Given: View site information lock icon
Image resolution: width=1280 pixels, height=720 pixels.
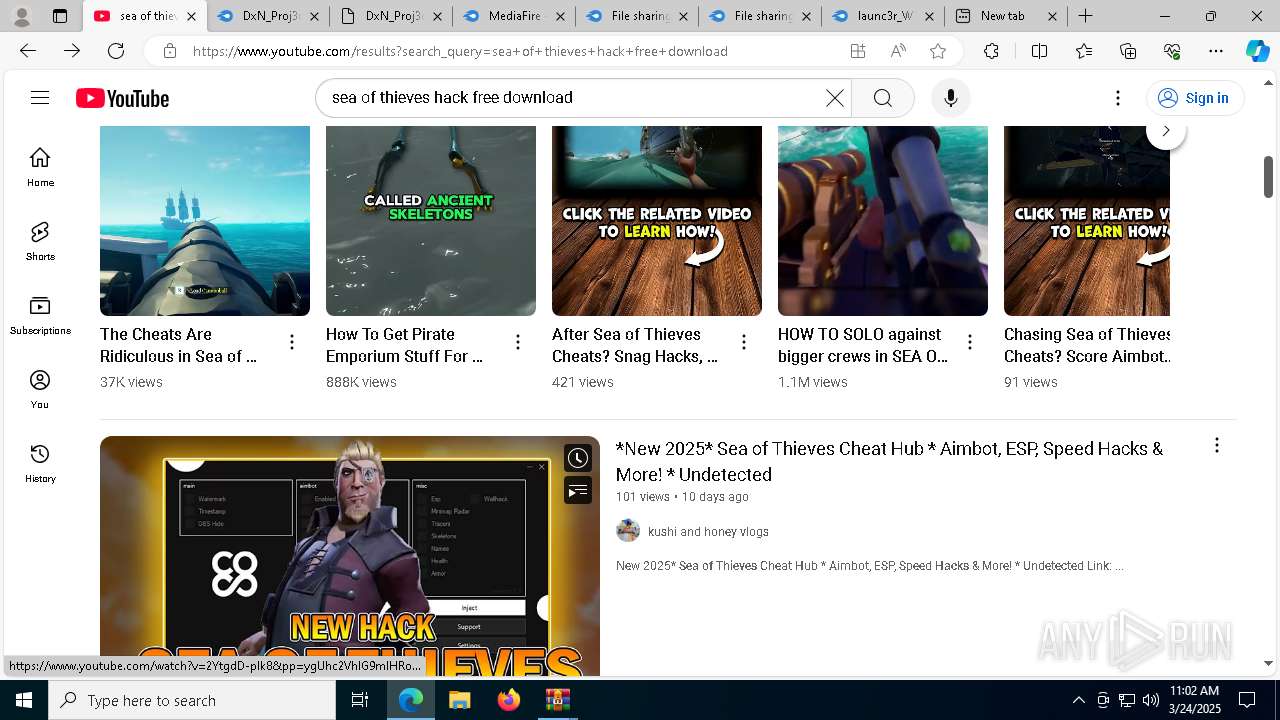Looking at the screenshot, I should 170,51.
